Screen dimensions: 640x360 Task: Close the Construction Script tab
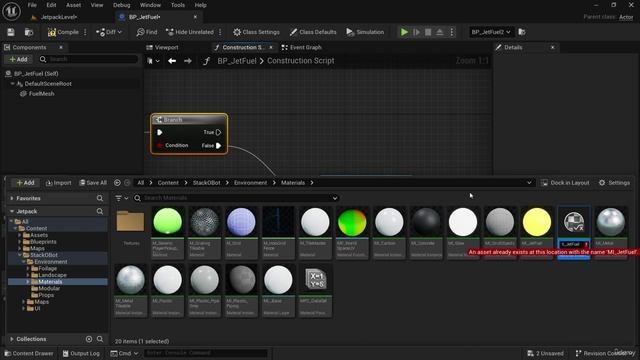(x=271, y=47)
